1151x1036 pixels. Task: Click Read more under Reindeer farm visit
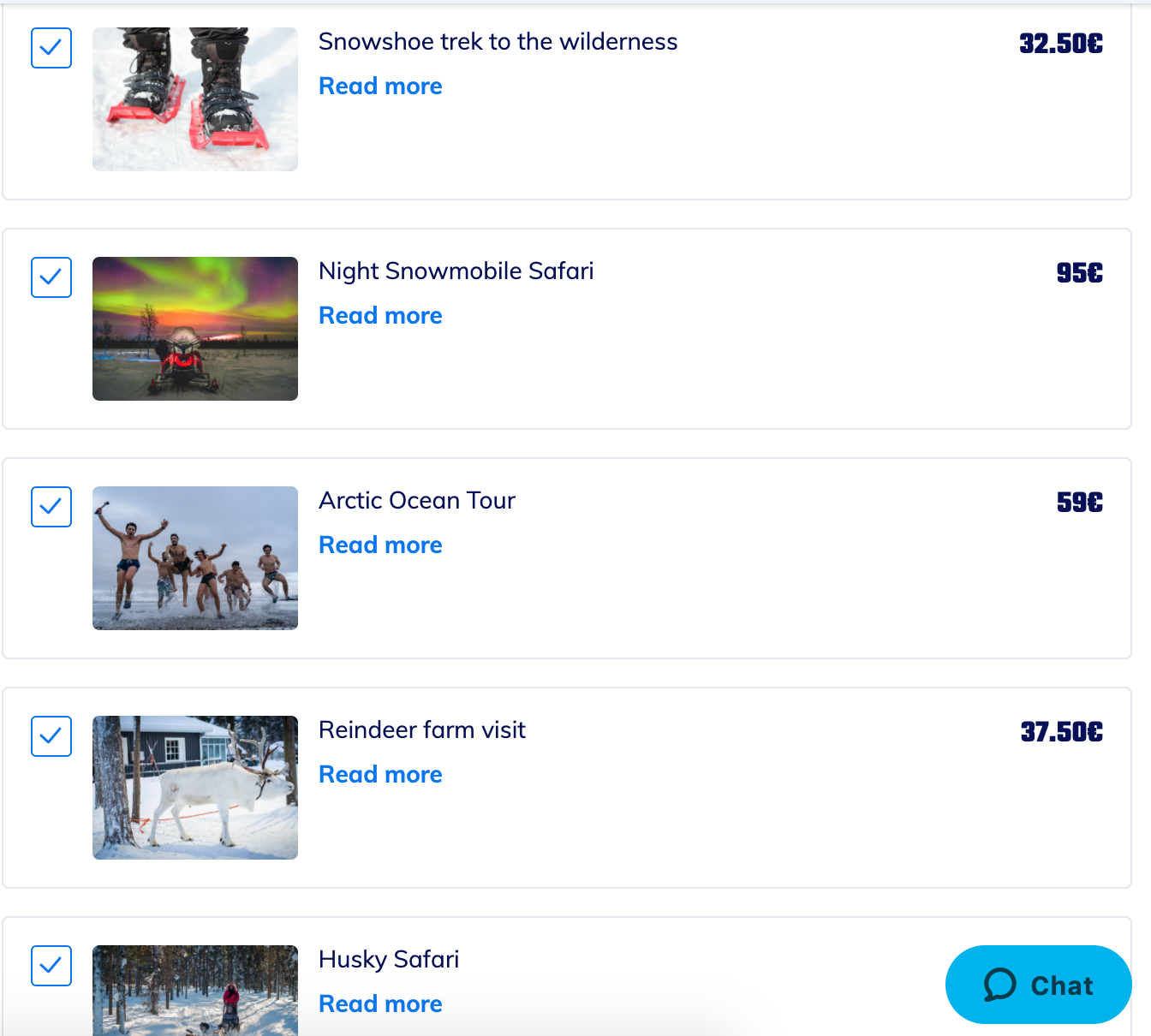coord(380,775)
